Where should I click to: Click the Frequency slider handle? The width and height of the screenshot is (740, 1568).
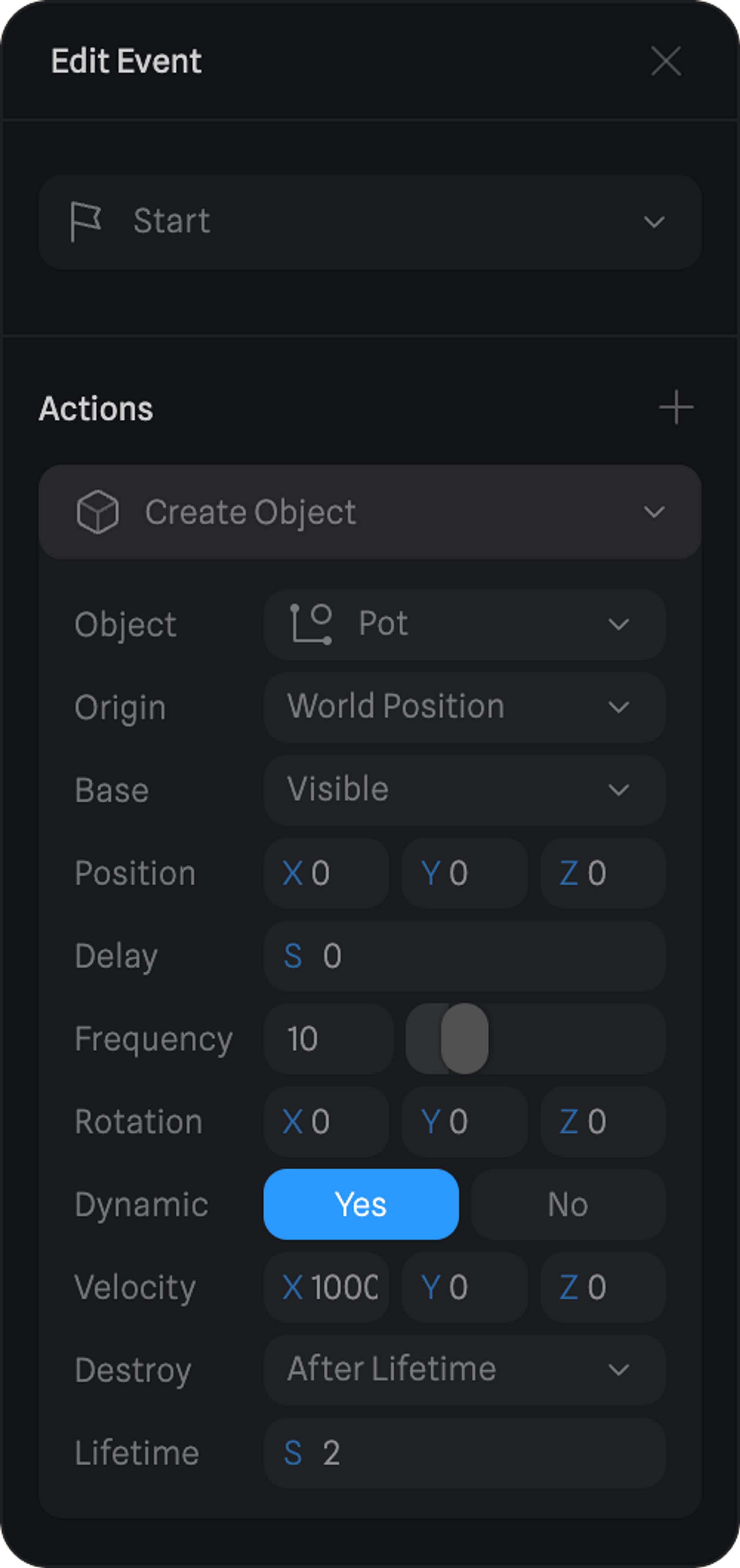pos(464,1038)
